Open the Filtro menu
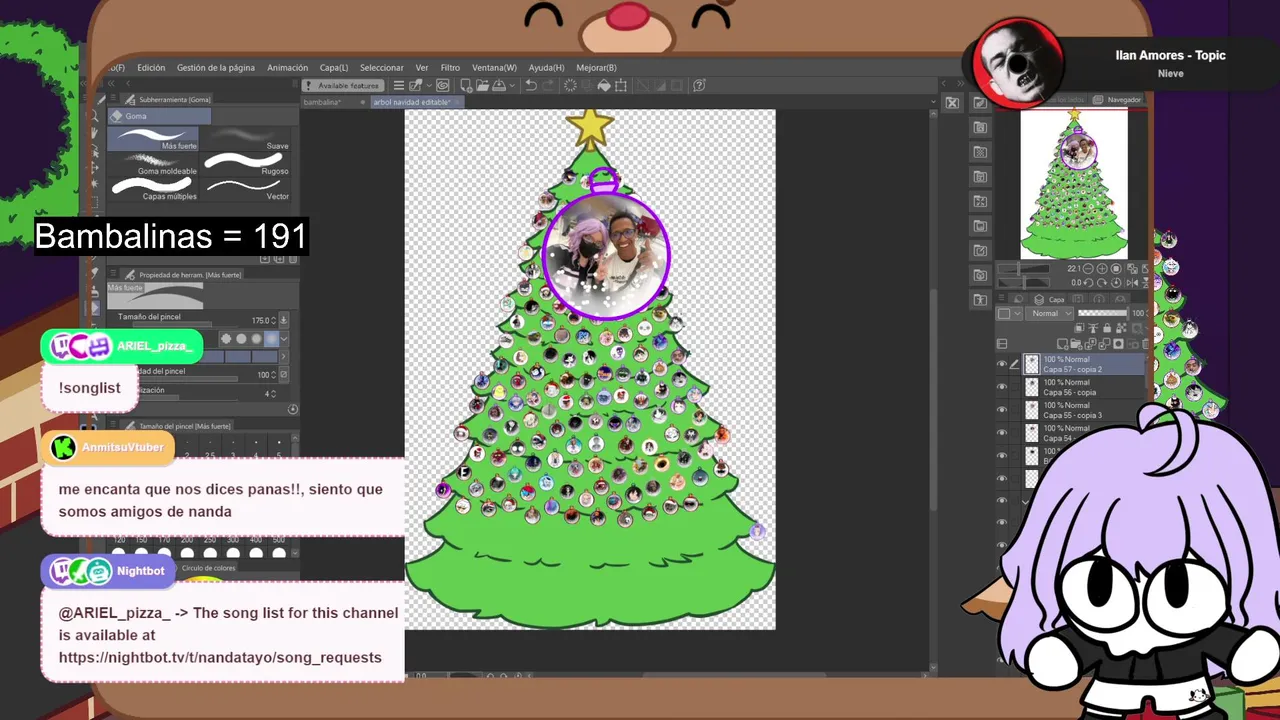1280x720 pixels. pos(450,68)
